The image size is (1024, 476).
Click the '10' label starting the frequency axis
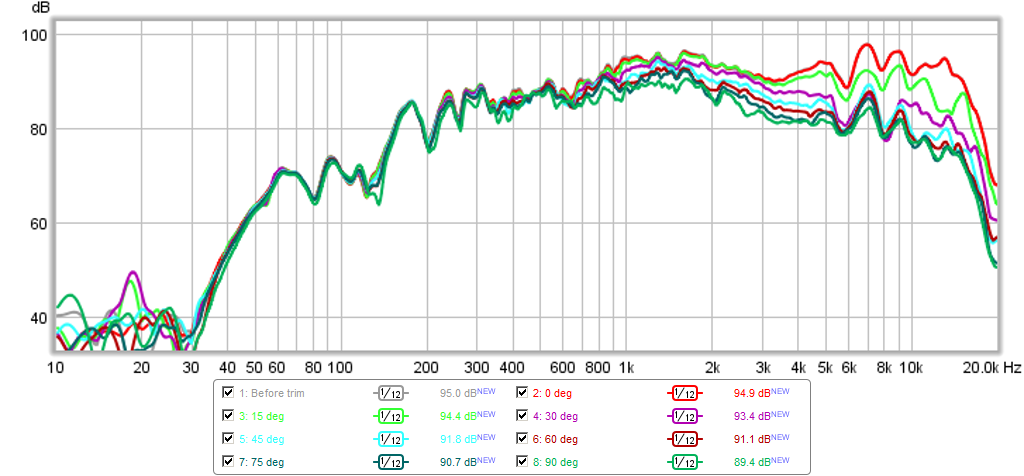click(x=56, y=368)
